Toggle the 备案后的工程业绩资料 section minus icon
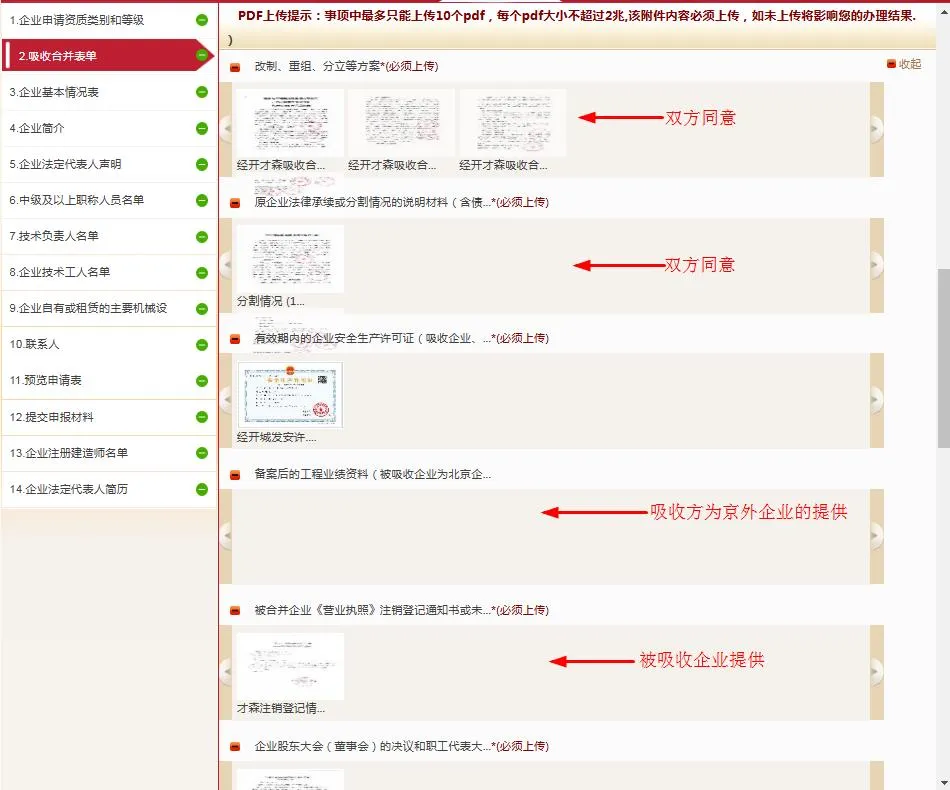This screenshot has width=950, height=790. (x=235, y=475)
